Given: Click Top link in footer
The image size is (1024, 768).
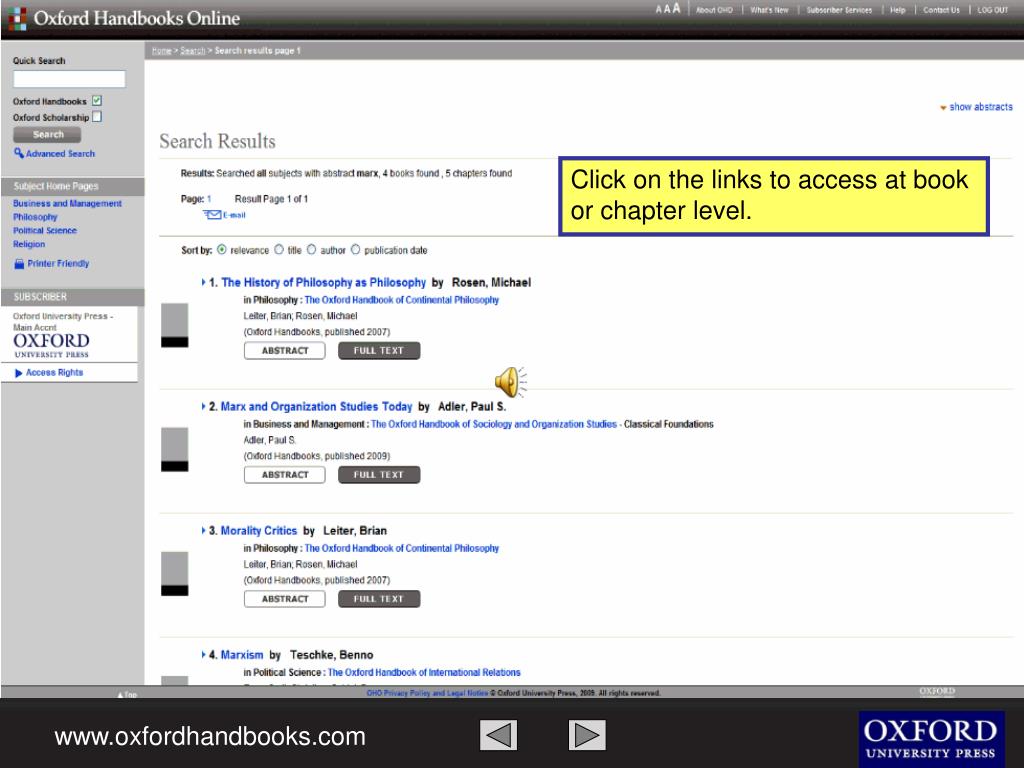Looking at the screenshot, I should coord(127,695).
